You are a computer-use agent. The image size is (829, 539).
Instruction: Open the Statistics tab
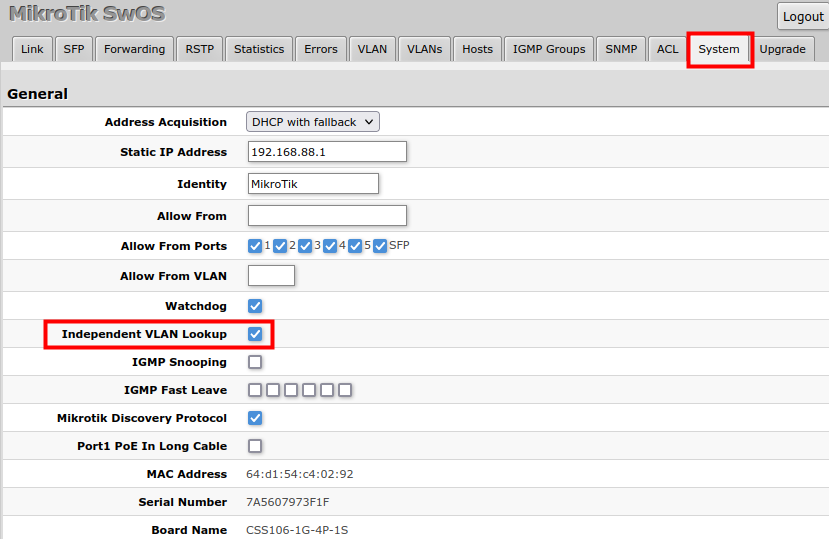click(x=259, y=49)
